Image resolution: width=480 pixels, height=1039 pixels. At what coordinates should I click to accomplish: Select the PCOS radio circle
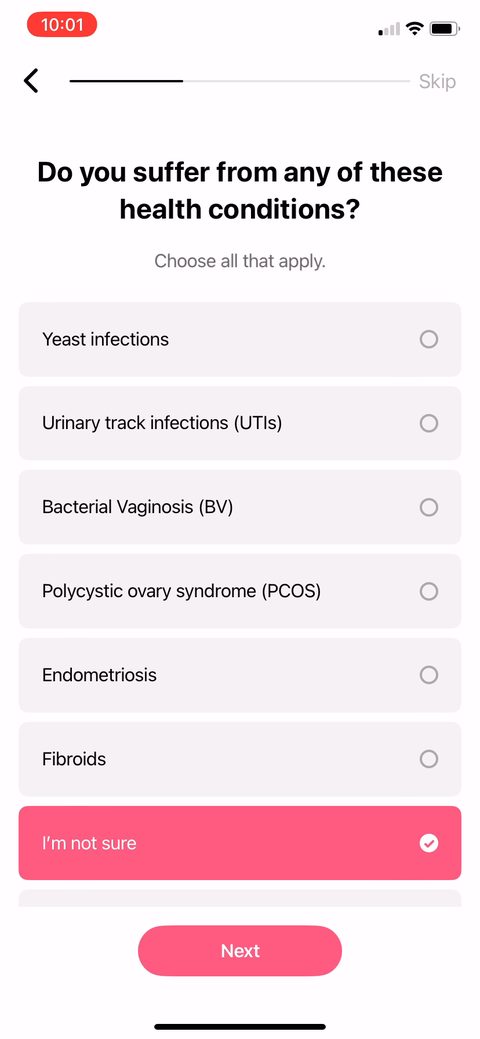429,591
